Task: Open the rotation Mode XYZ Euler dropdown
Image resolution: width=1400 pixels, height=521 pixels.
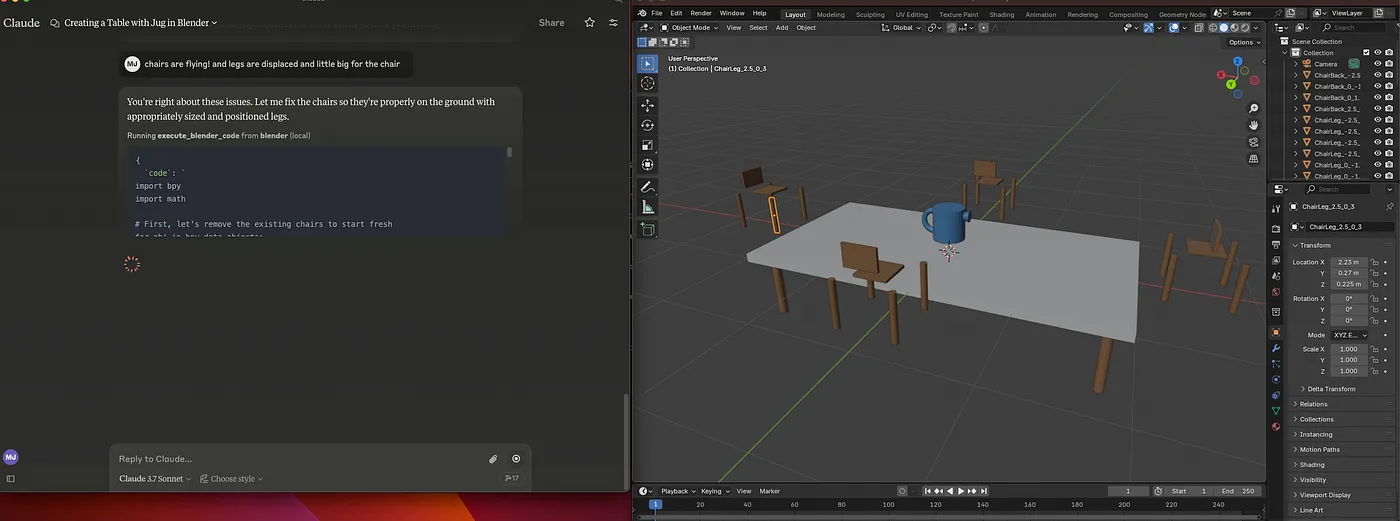Action: [1348, 335]
